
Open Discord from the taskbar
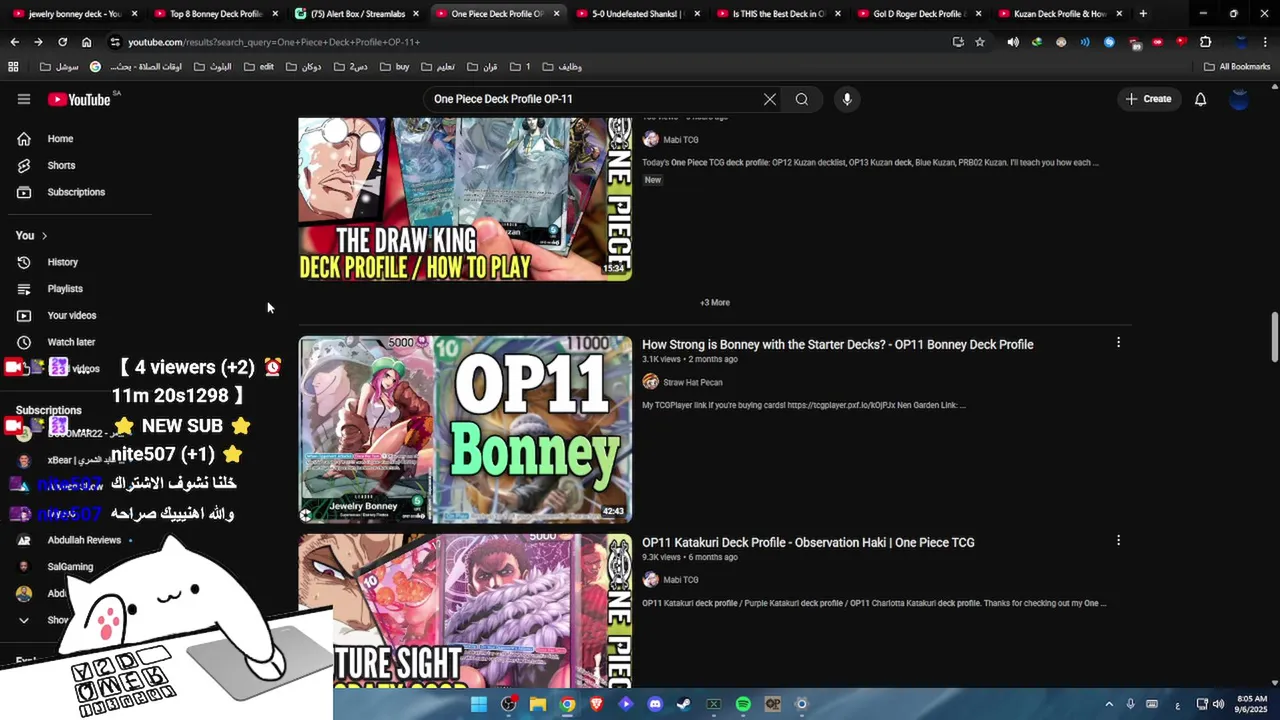coord(655,704)
